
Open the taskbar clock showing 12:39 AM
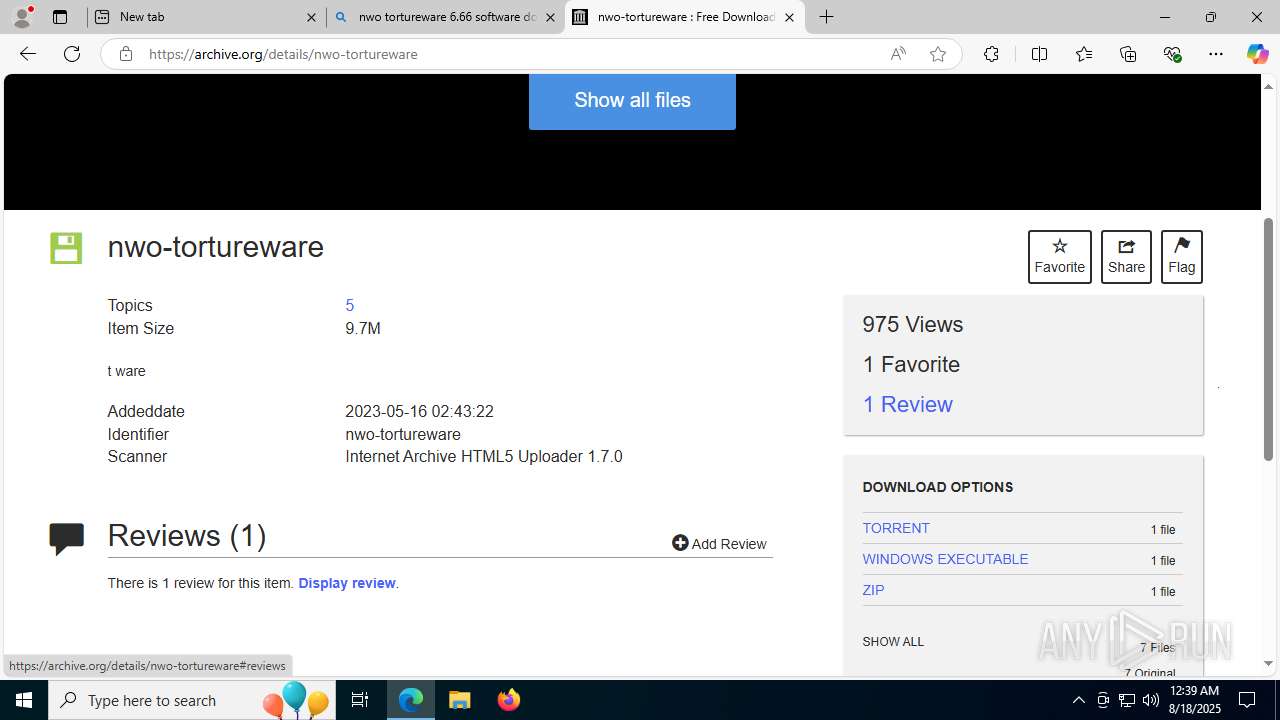(1194, 700)
